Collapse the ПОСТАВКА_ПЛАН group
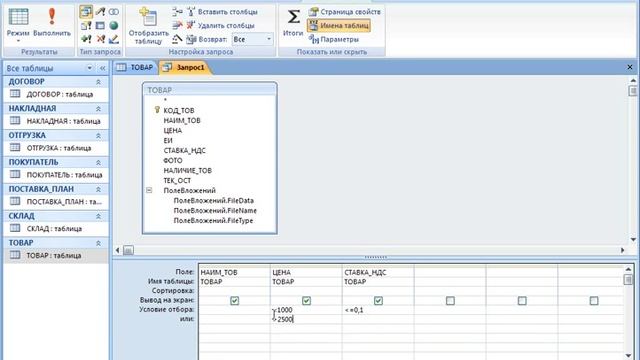The width and height of the screenshot is (640, 360). (x=98, y=189)
